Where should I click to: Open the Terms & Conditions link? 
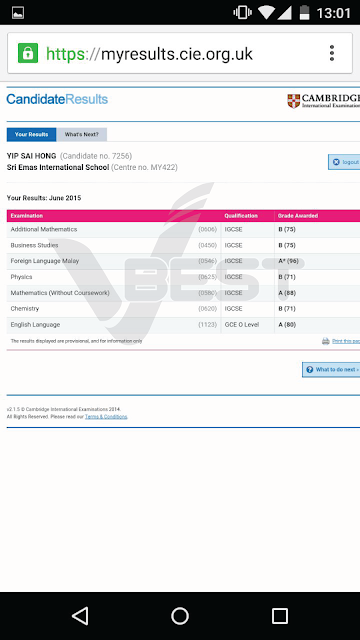point(106,417)
